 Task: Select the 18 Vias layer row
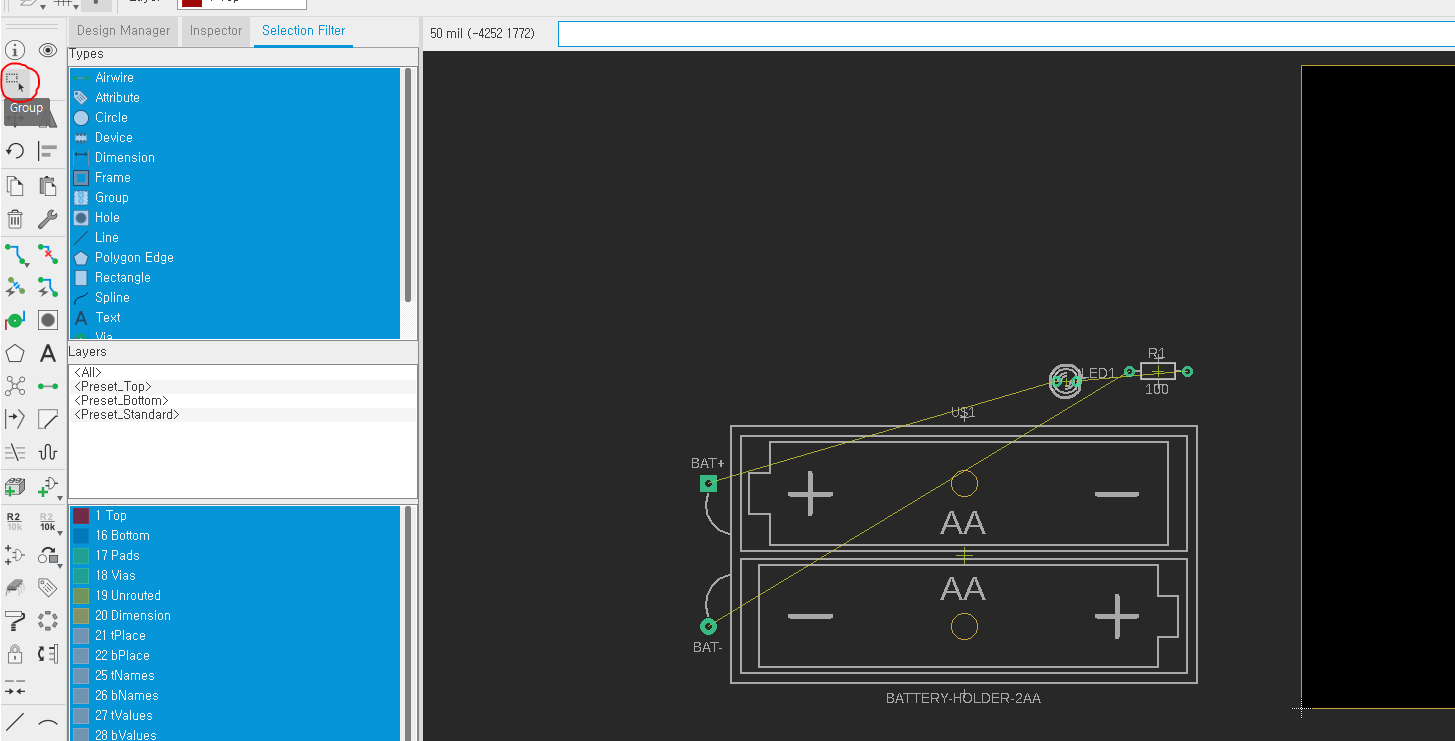pos(236,575)
